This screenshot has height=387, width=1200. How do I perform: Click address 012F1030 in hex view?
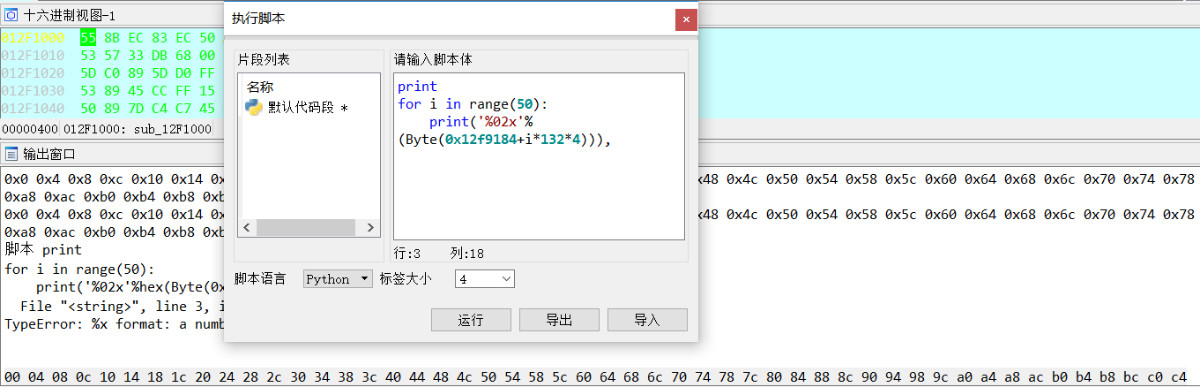(33, 90)
